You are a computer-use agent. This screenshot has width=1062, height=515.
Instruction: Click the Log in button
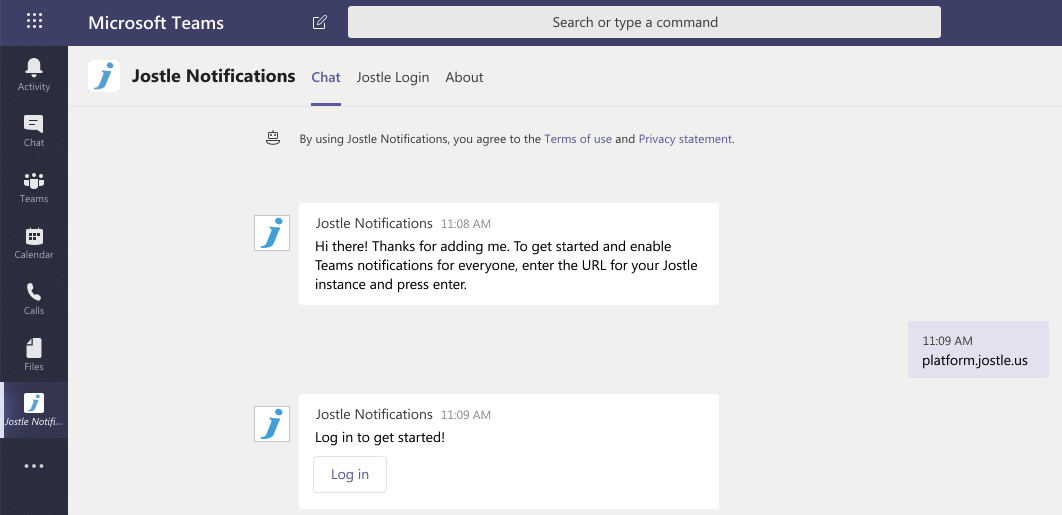click(350, 474)
